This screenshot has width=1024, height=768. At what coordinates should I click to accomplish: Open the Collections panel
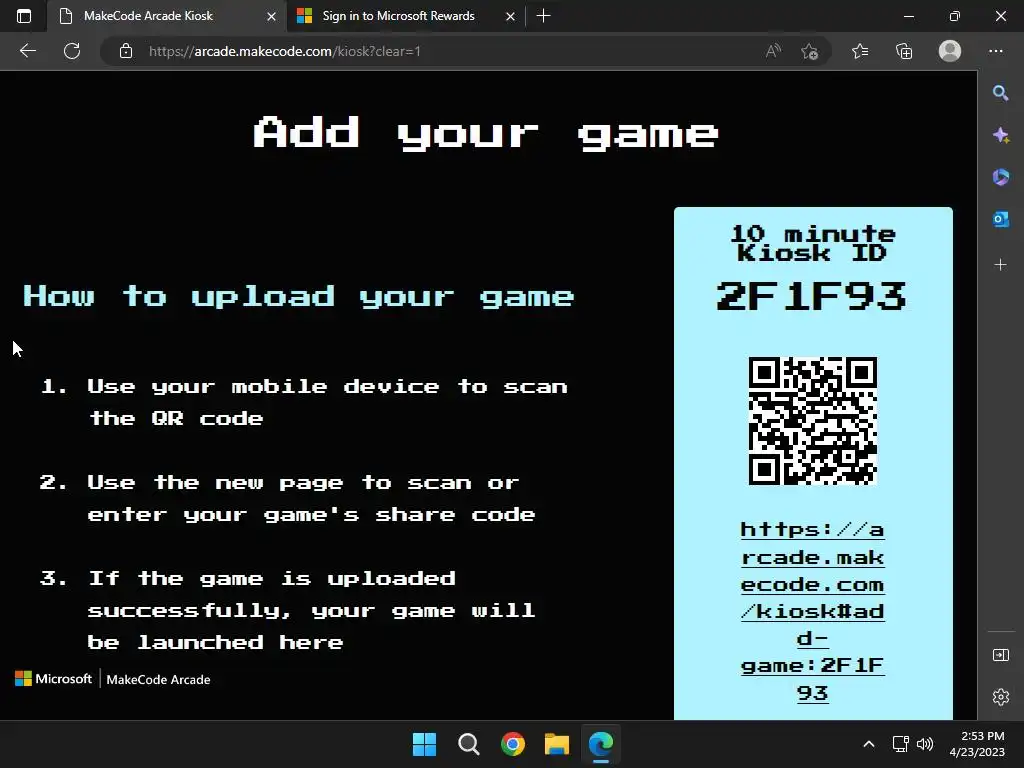point(904,51)
